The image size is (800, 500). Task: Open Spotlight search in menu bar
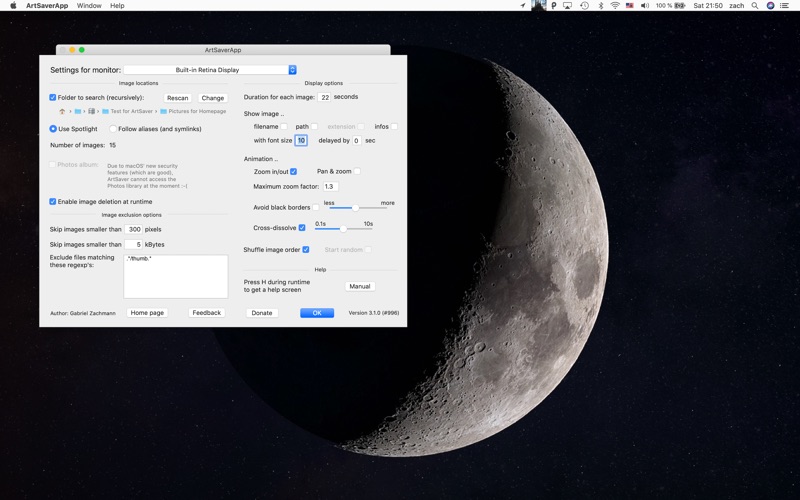(755, 6)
